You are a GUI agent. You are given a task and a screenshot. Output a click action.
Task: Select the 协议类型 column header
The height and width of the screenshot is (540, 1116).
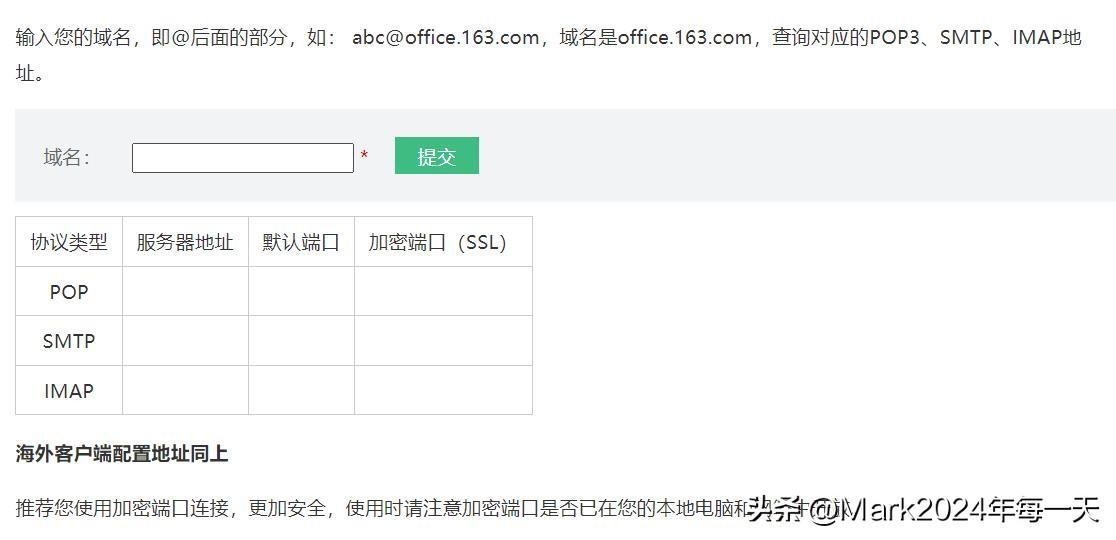(x=69, y=242)
